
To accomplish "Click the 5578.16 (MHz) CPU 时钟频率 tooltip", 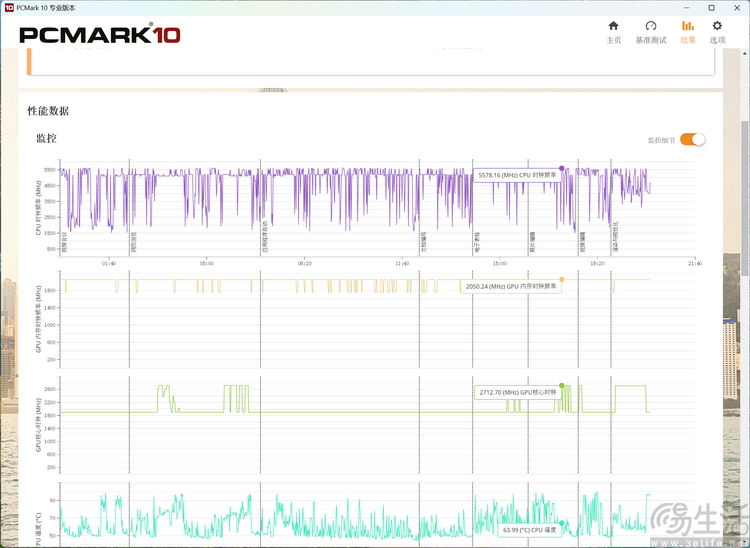I will (x=518, y=175).
